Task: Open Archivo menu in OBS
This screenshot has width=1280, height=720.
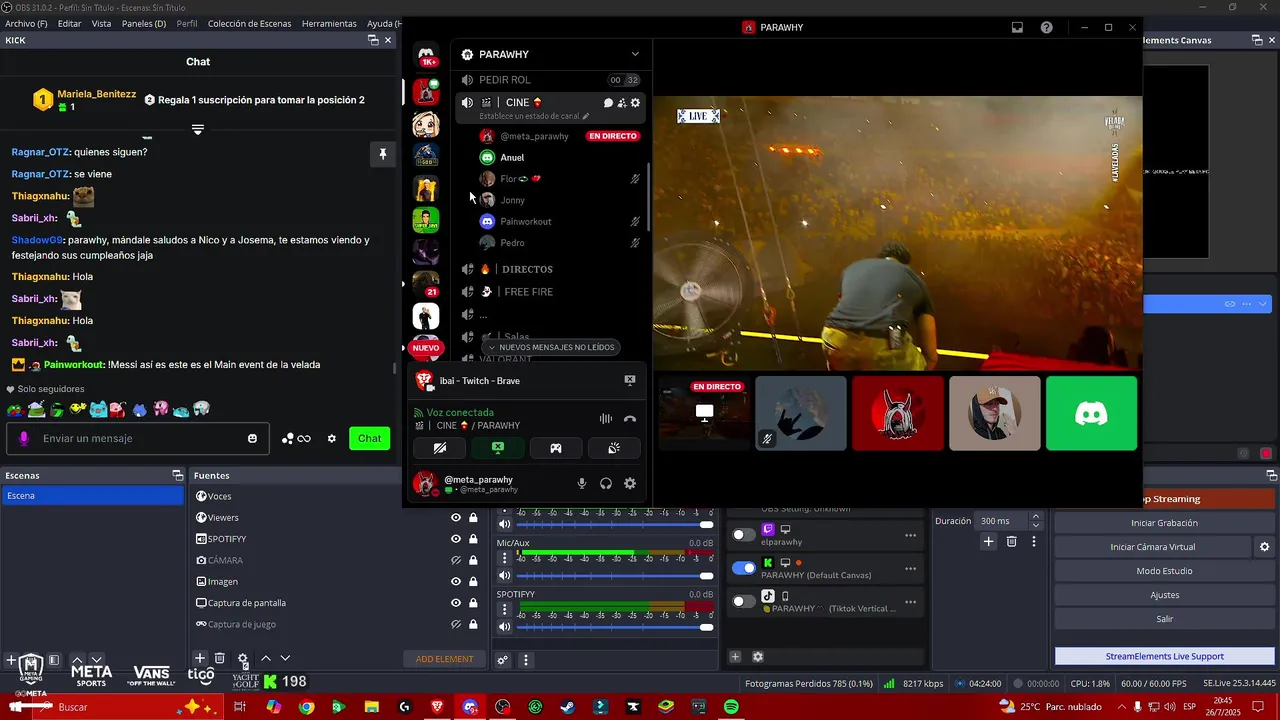Action: (26, 23)
